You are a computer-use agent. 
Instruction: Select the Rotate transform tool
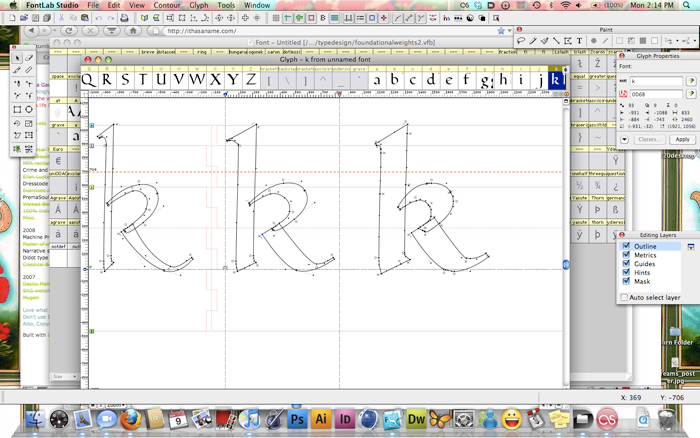pyautogui.click(x=17, y=123)
